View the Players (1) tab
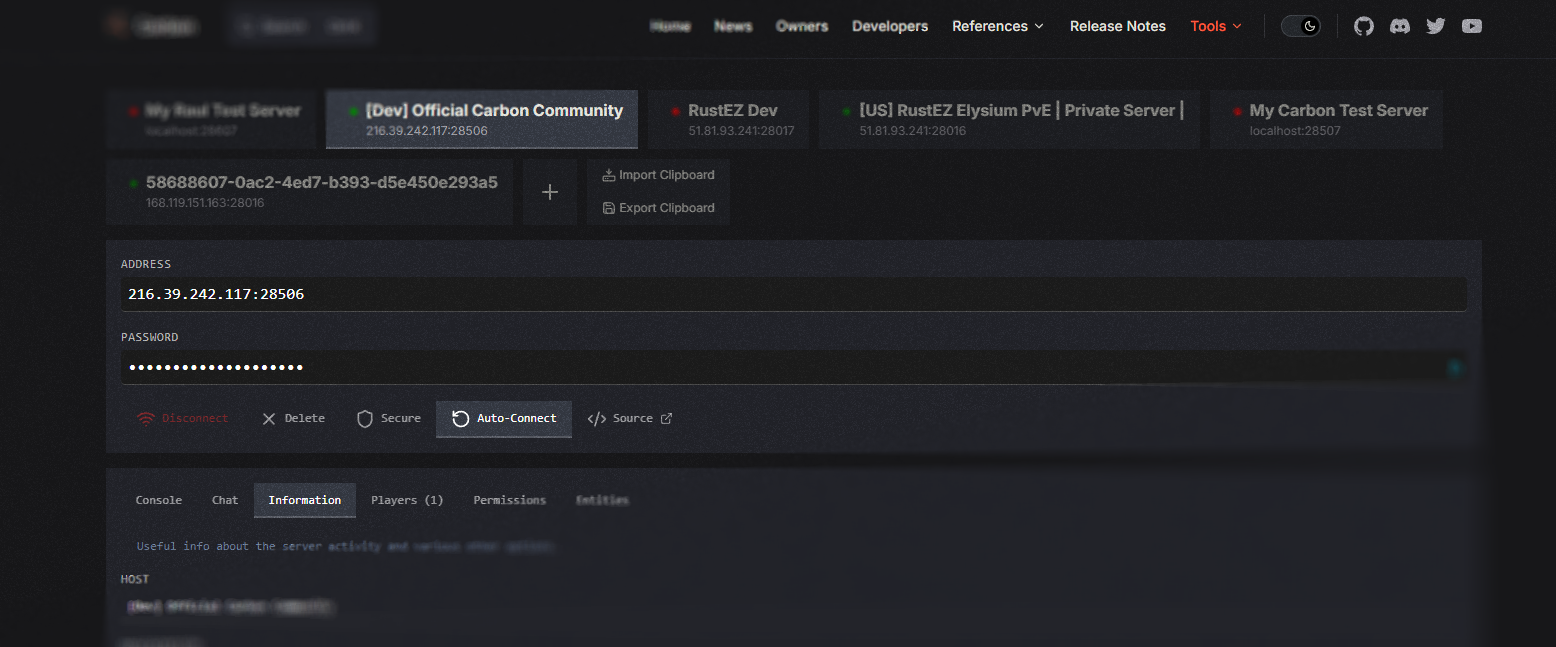Screen dimensions: 1556x647 coord(407,500)
